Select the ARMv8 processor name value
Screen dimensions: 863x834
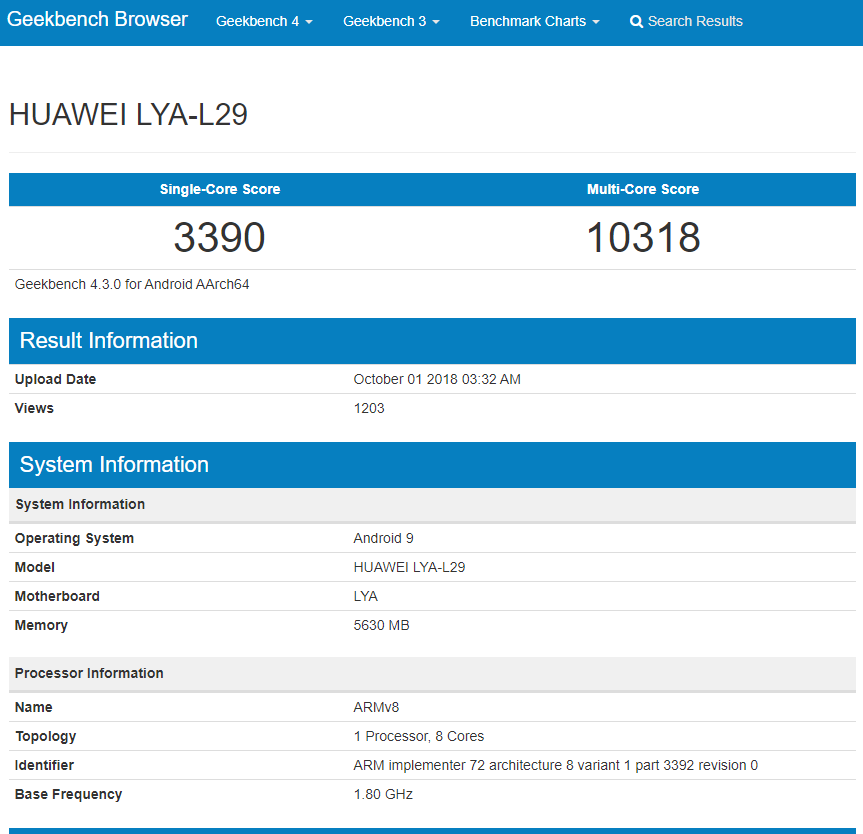click(376, 707)
